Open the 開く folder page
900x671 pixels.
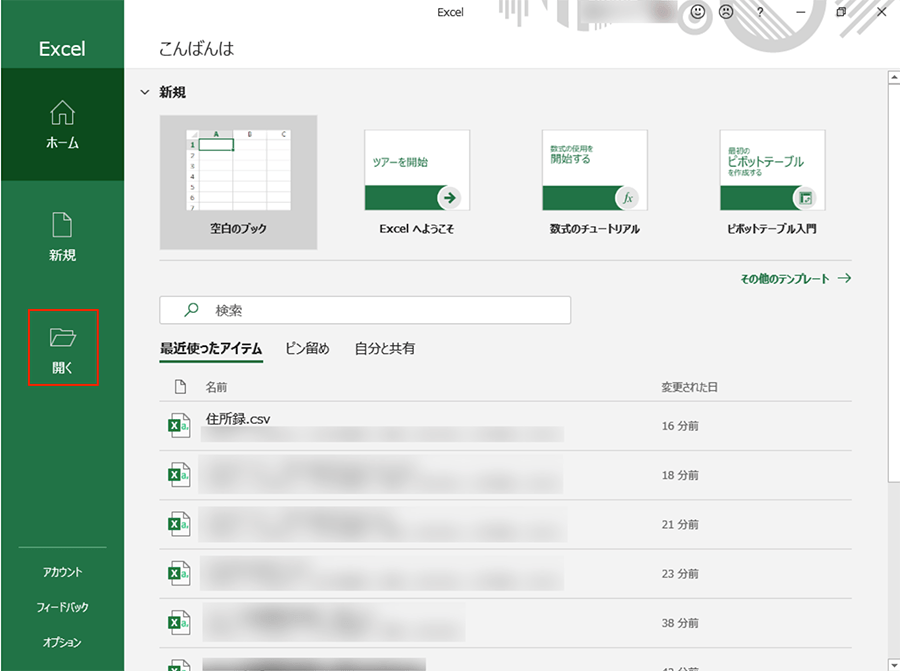pos(63,348)
